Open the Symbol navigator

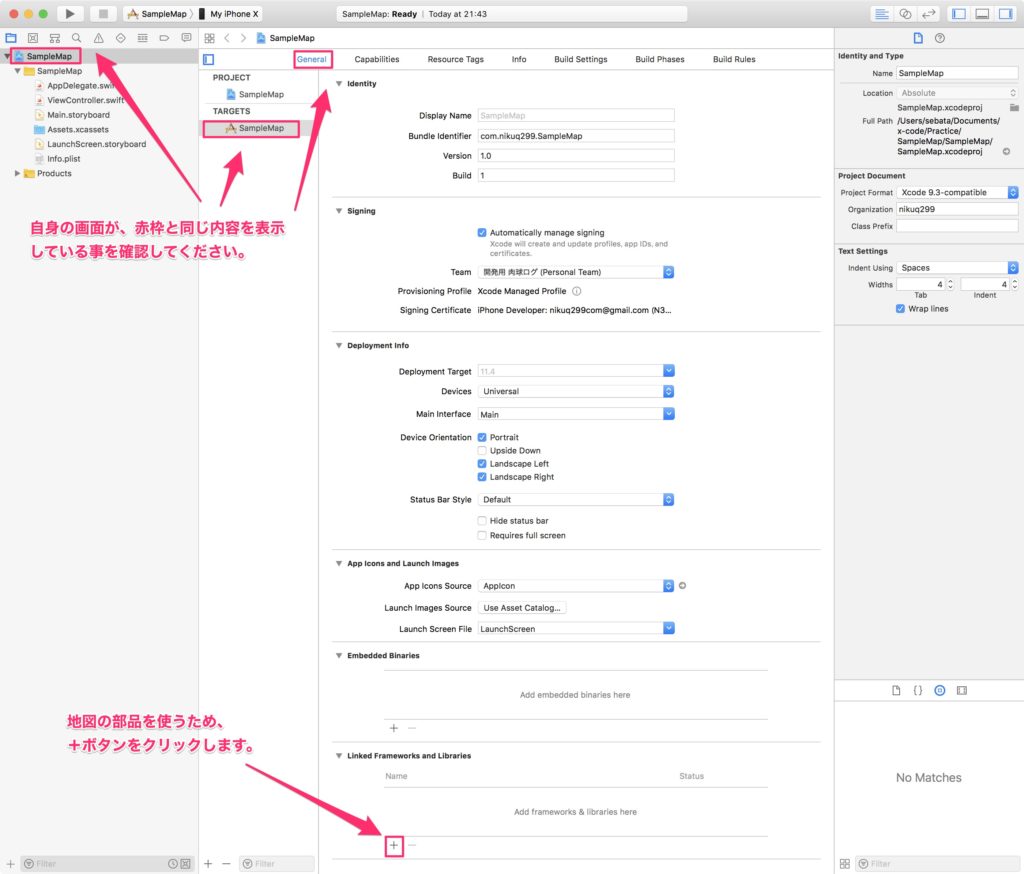[55, 38]
